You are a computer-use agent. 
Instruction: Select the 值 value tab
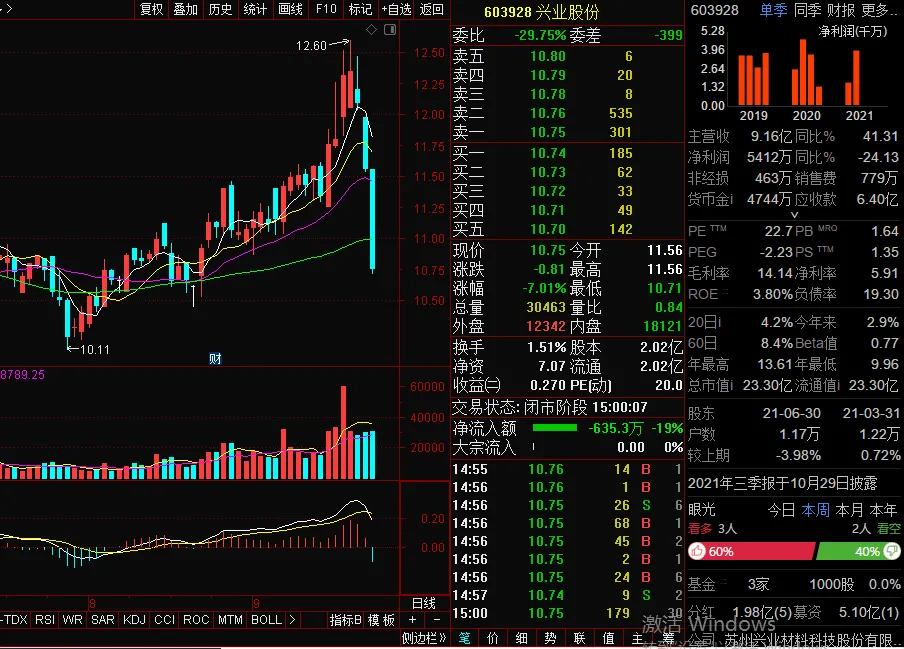pos(608,638)
